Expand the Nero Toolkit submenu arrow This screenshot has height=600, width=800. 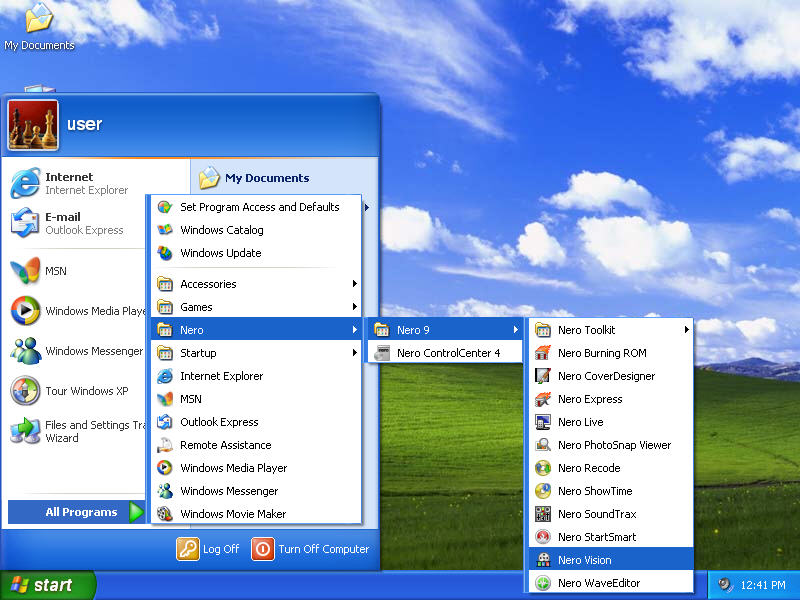[687, 330]
